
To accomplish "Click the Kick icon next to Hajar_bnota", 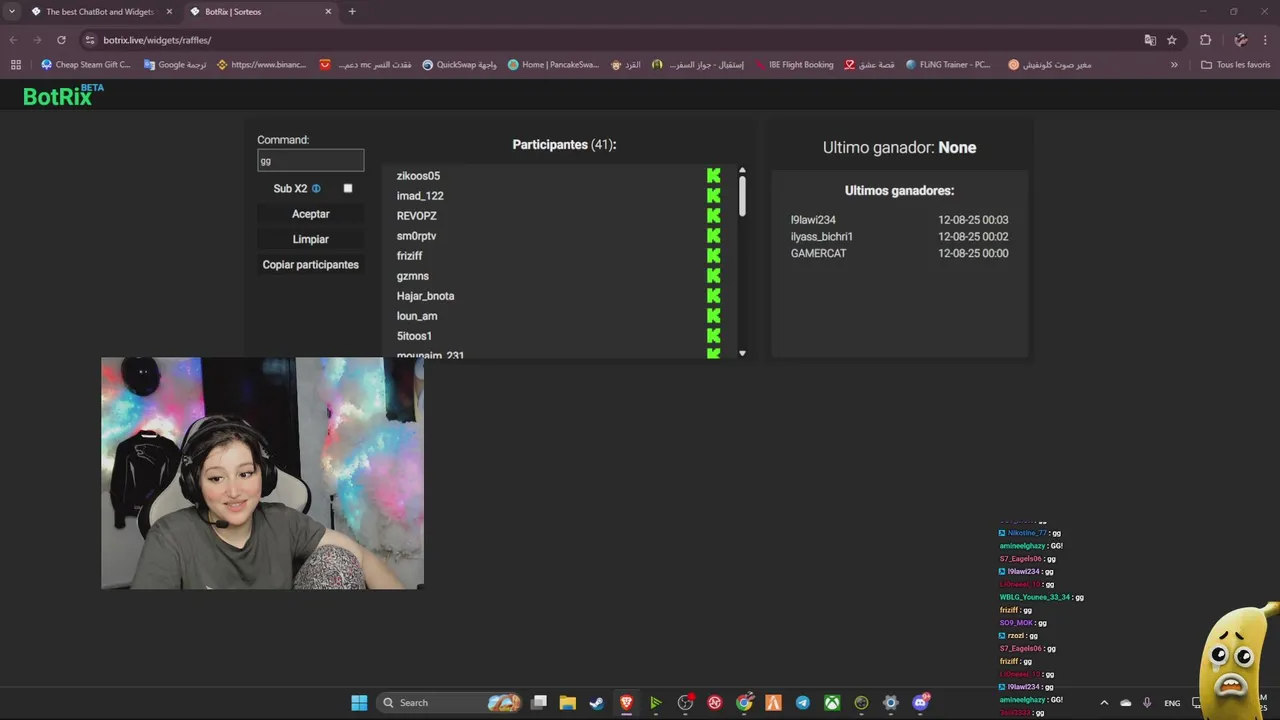I will click(x=713, y=296).
